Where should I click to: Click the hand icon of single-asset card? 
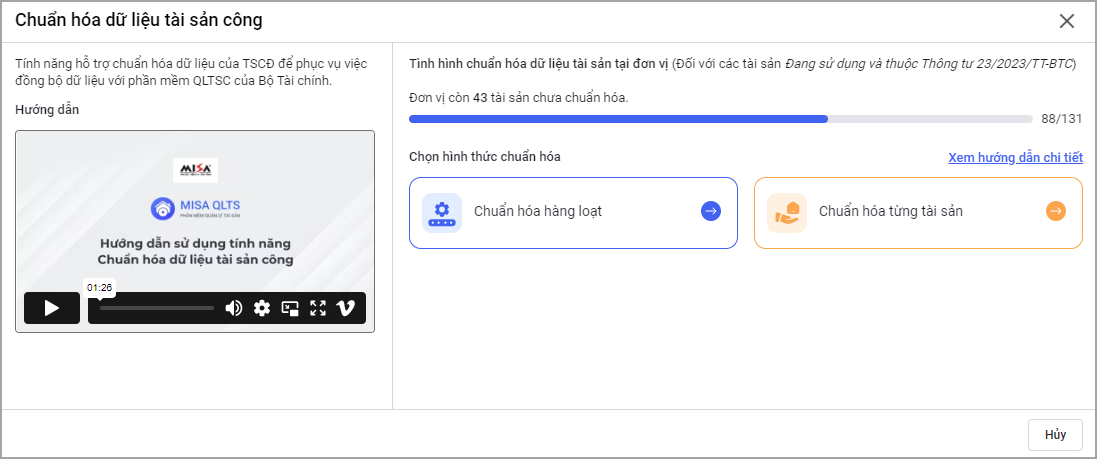point(787,212)
